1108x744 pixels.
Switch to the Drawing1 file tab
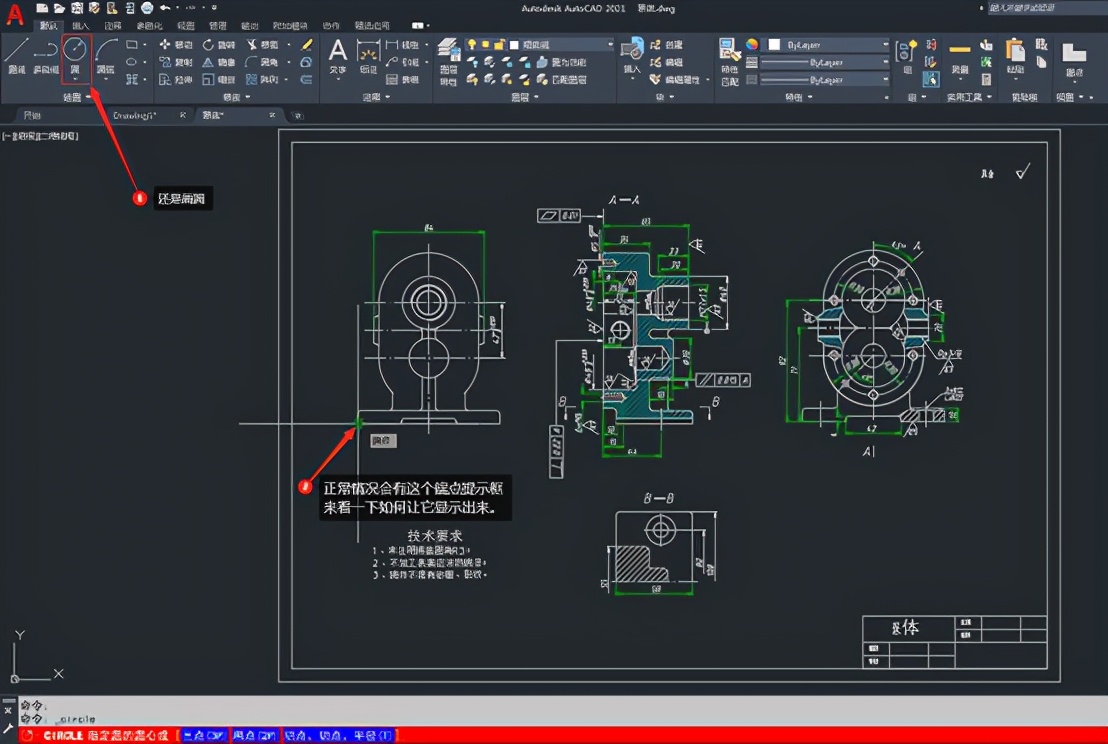pyautogui.click(x=135, y=115)
